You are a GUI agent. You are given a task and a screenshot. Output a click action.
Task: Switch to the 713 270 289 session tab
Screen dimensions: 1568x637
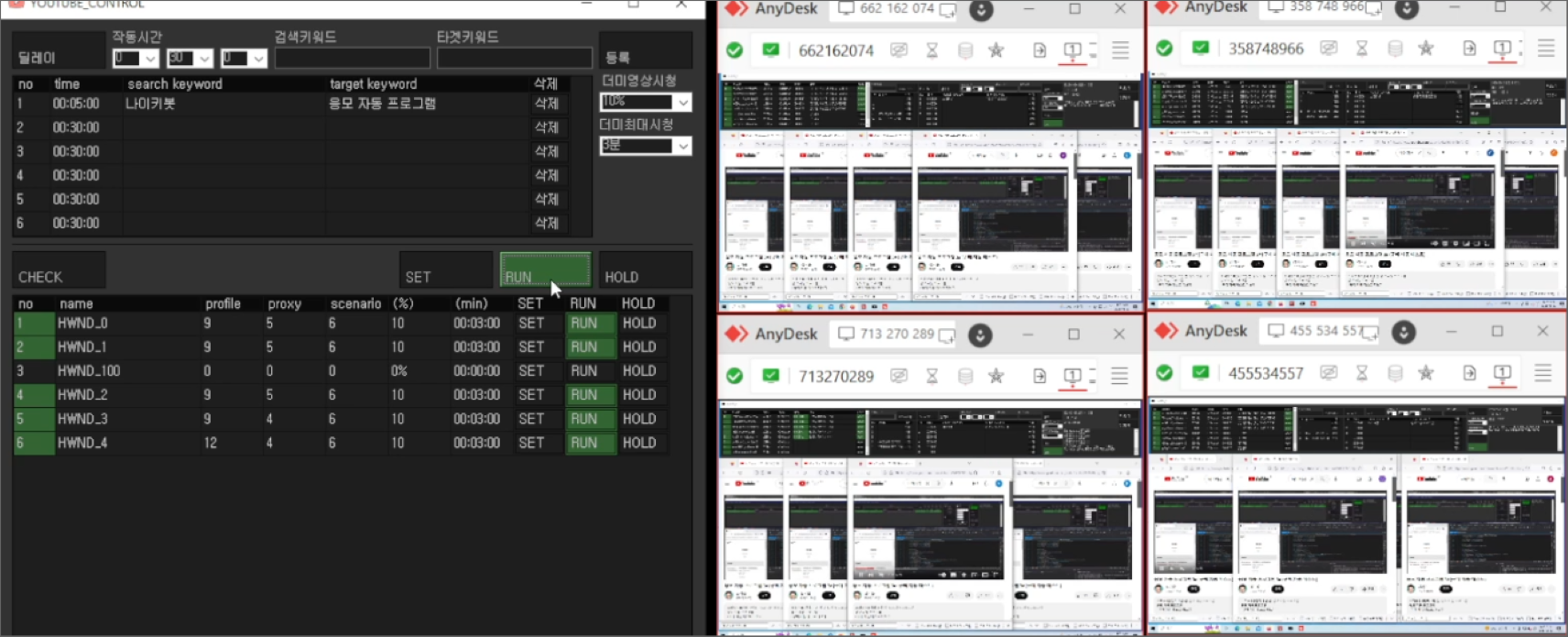pyautogui.click(x=896, y=335)
